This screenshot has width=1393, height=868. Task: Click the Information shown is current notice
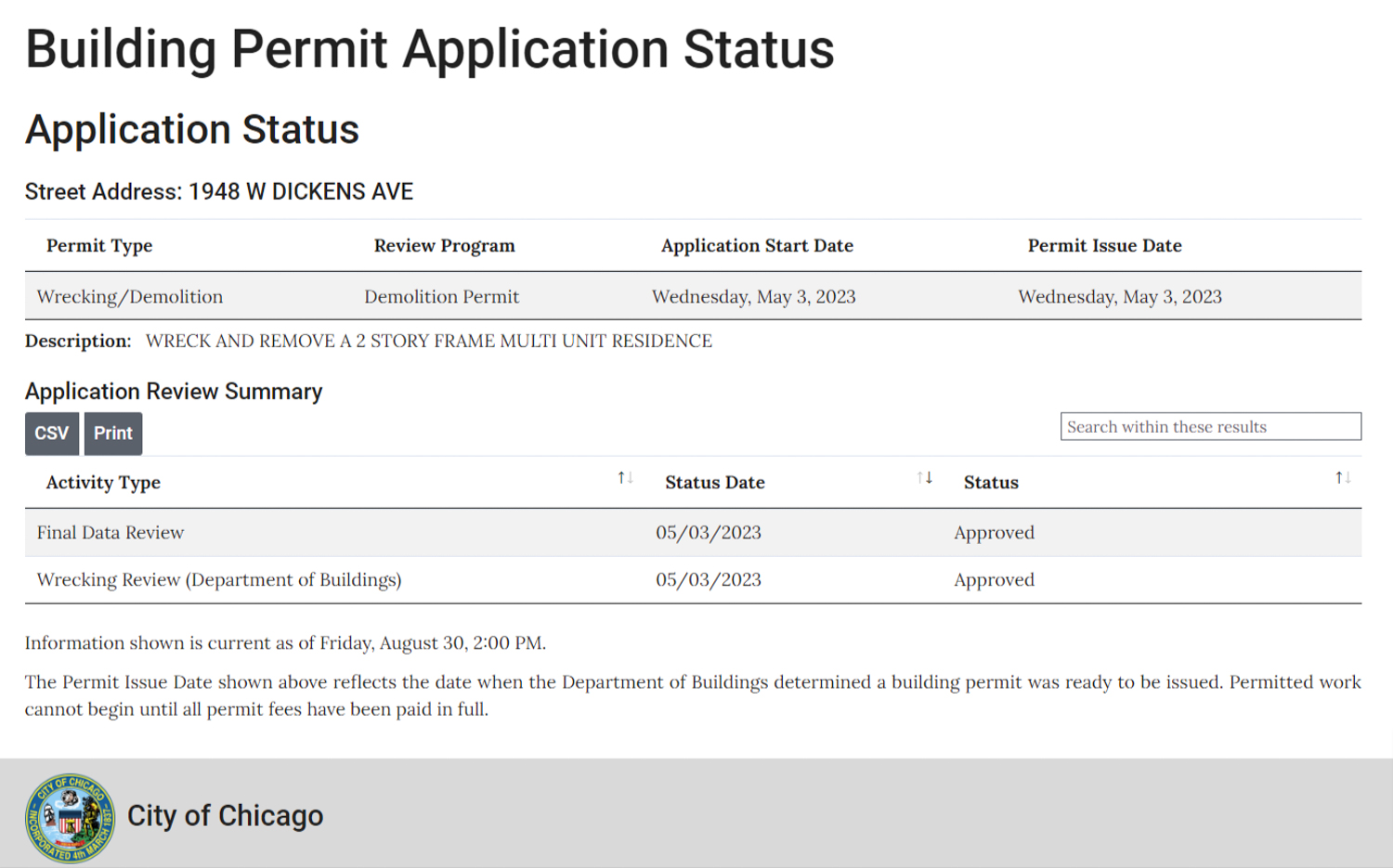point(285,643)
